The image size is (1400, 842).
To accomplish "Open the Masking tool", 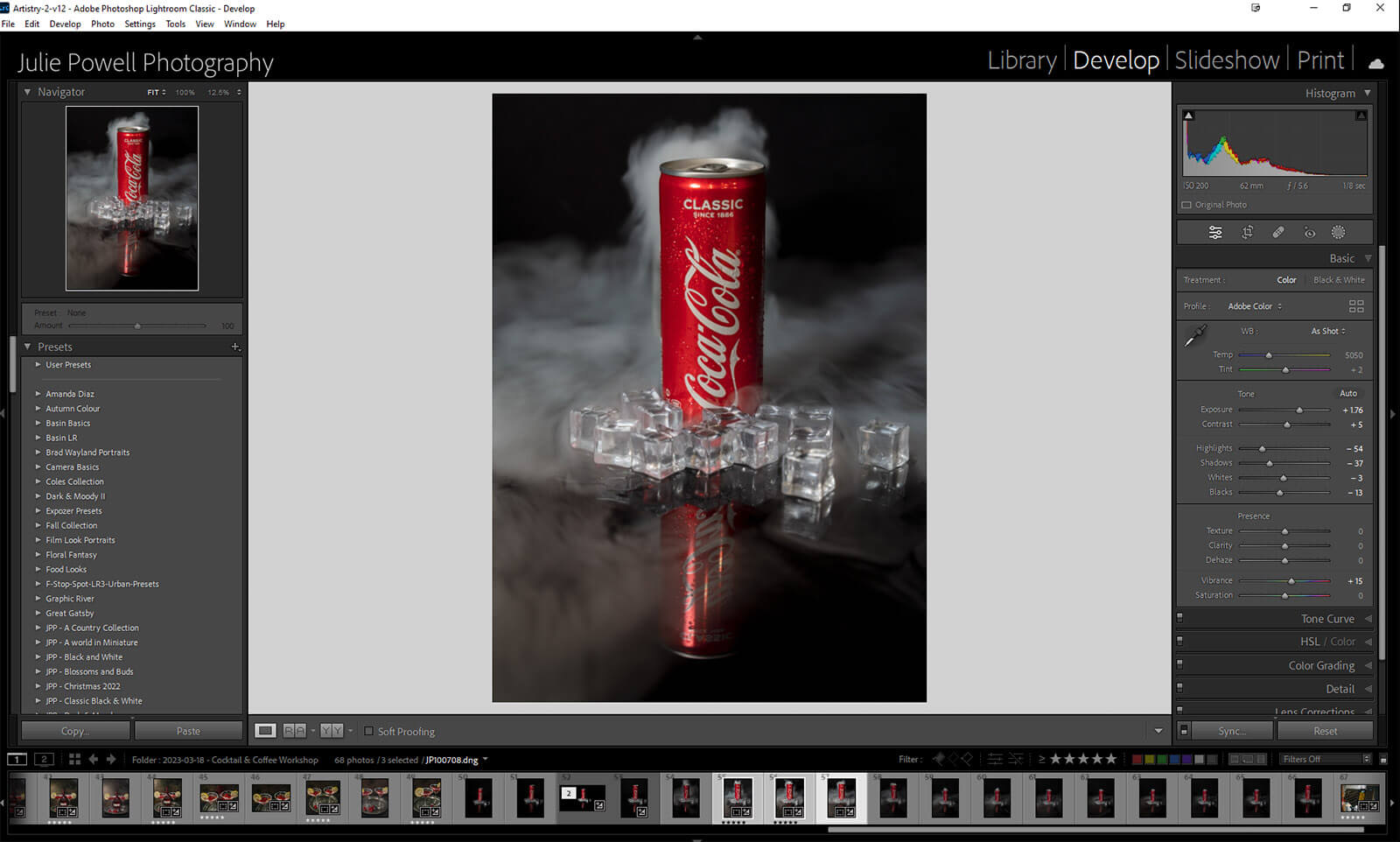I will (1338, 233).
